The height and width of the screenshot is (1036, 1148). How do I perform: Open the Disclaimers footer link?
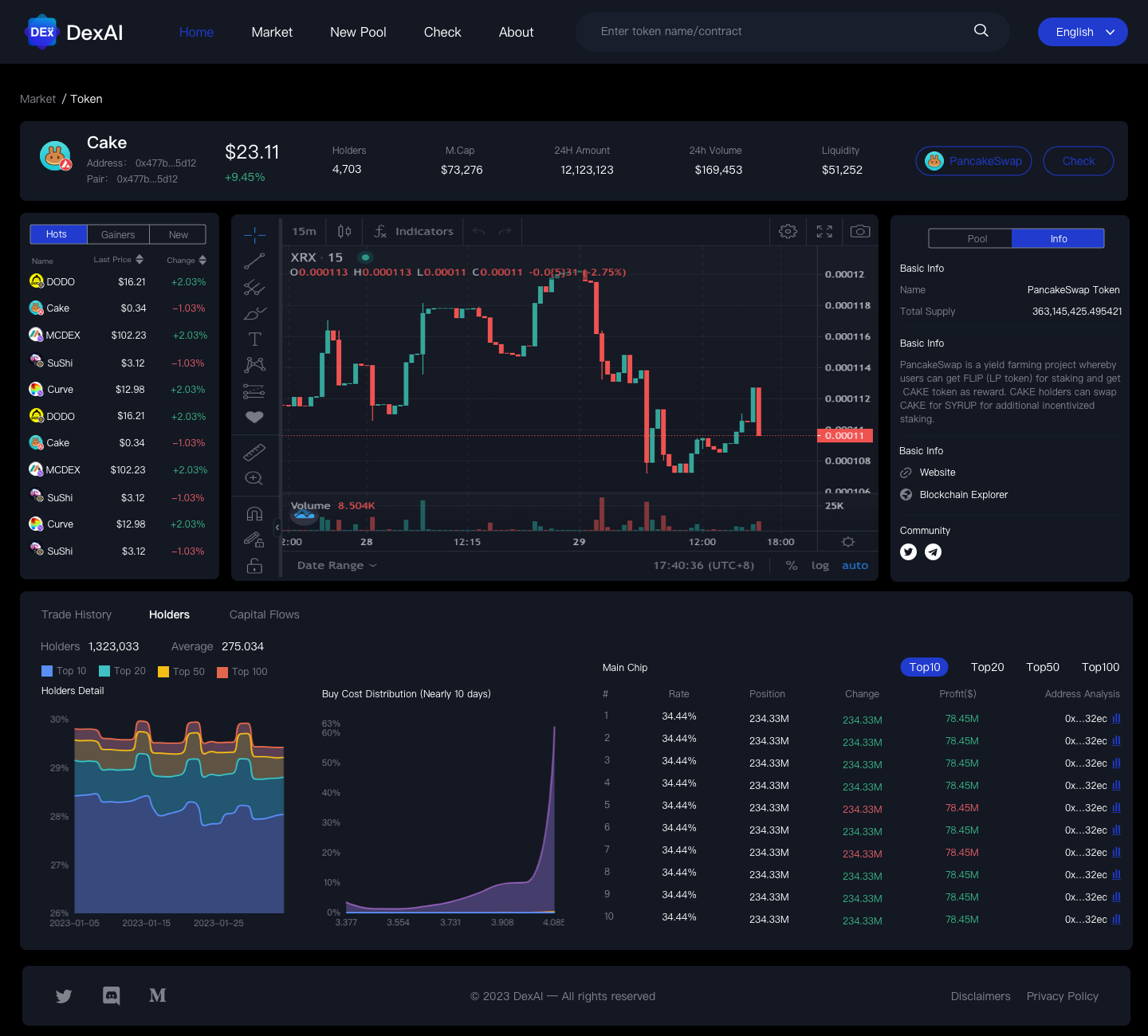[981, 996]
